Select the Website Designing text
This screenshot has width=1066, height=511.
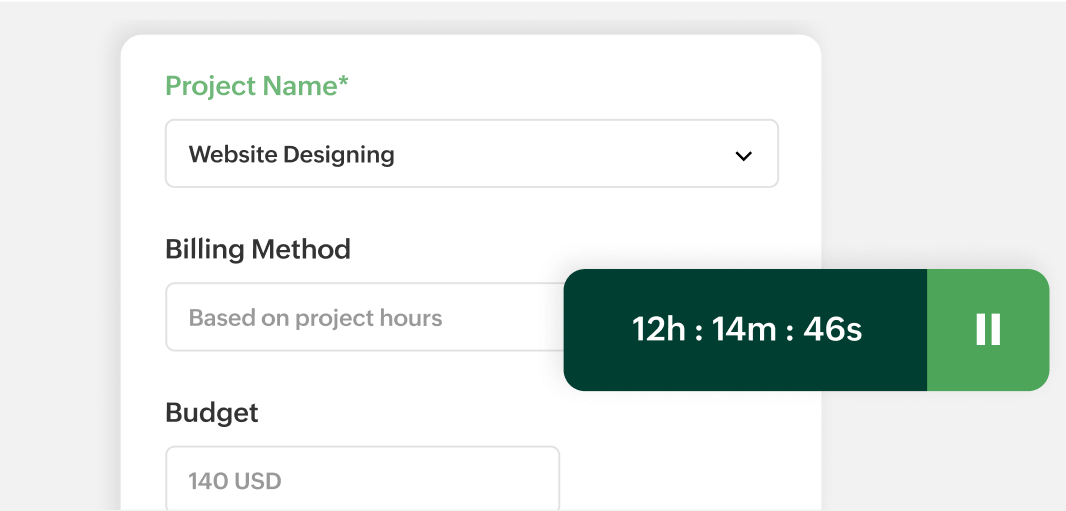(291, 155)
